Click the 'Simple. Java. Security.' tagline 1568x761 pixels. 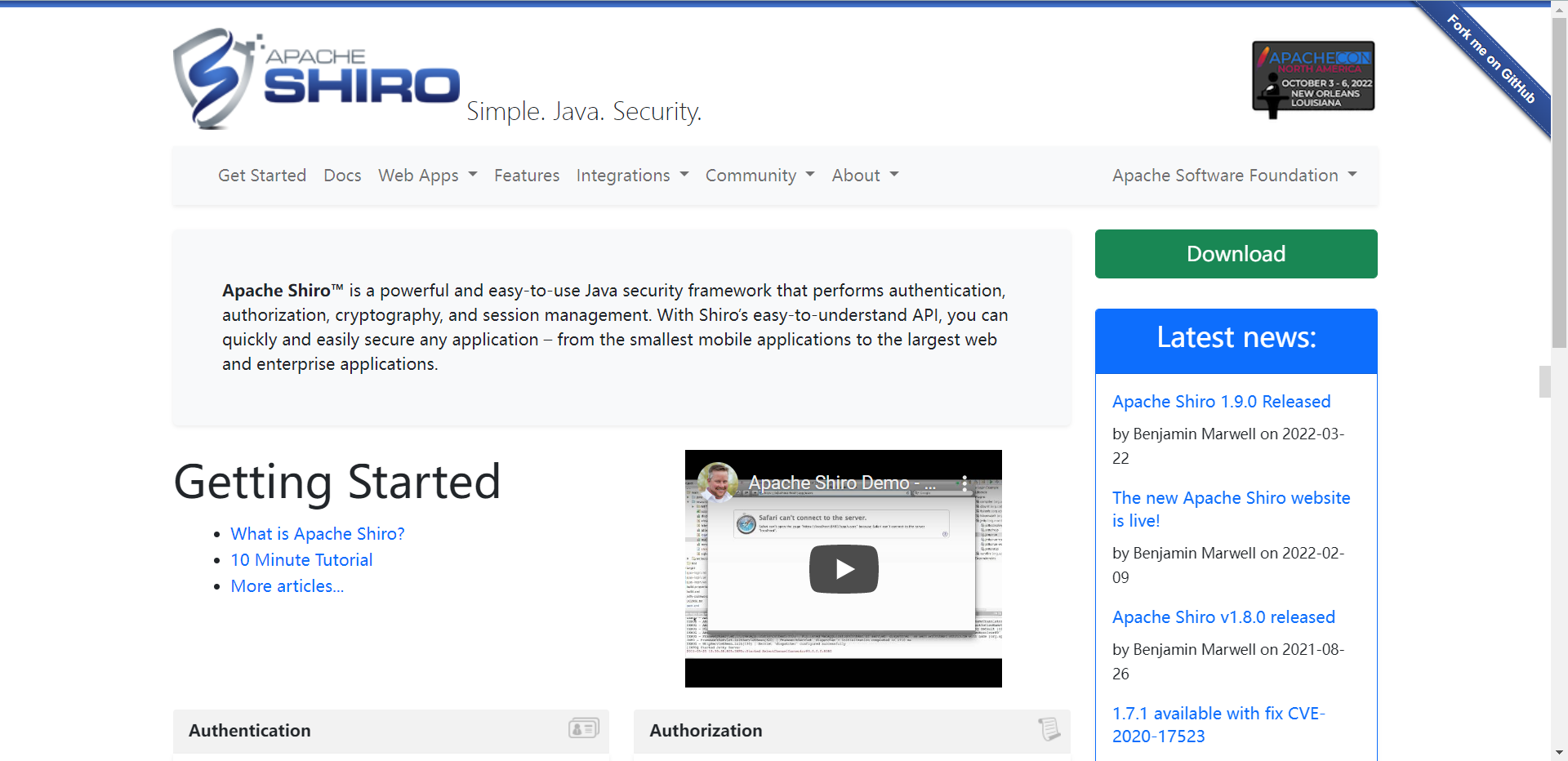coord(584,111)
